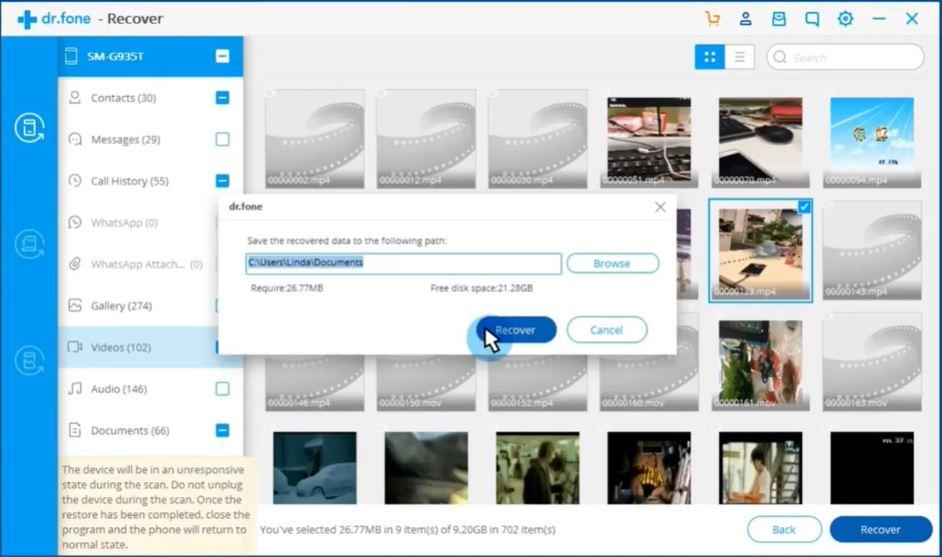This screenshot has height=557, width=942.
Task: Select the 00000094.mp4 blue sky thumbnail
Action: (x=872, y=139)
